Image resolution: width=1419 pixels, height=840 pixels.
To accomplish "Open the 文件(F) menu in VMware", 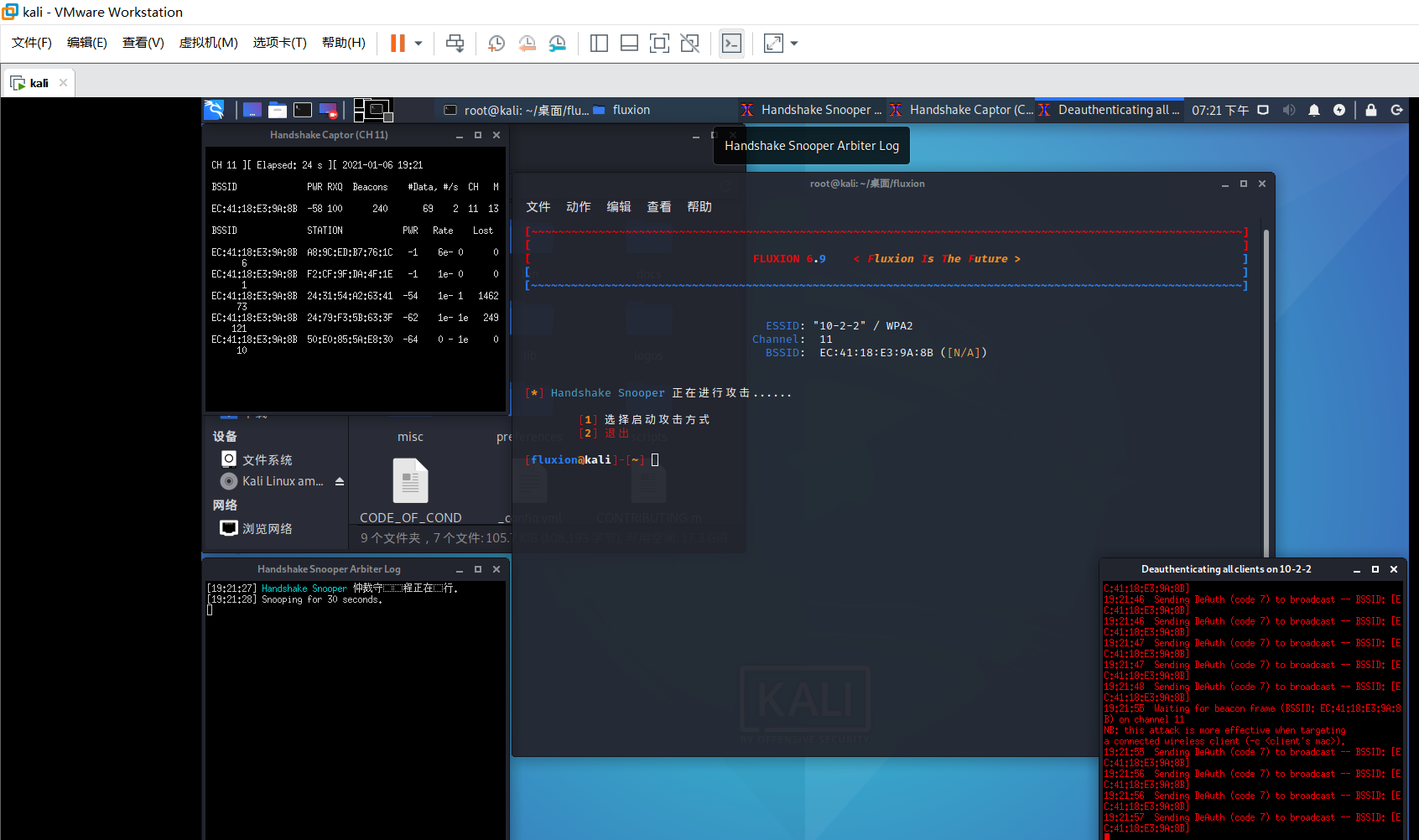I will (32, 43).
